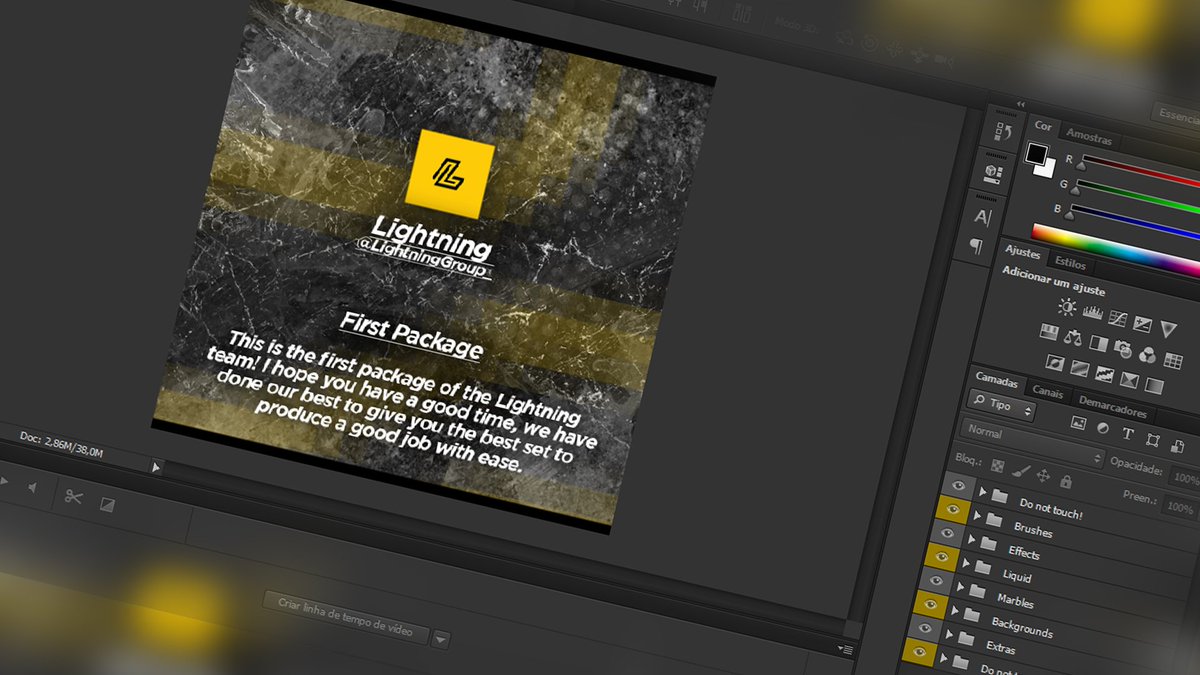
Task: Add a Color Balance adjustment
Action: coord(1074,337)
